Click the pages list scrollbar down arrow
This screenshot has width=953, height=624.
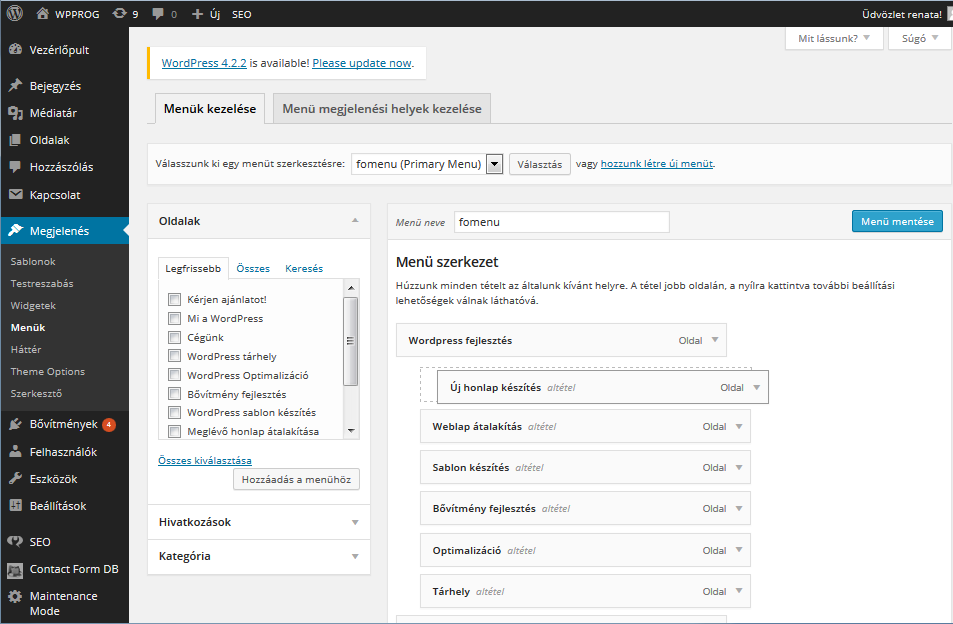pyautogui.click(x=350, y=430)
